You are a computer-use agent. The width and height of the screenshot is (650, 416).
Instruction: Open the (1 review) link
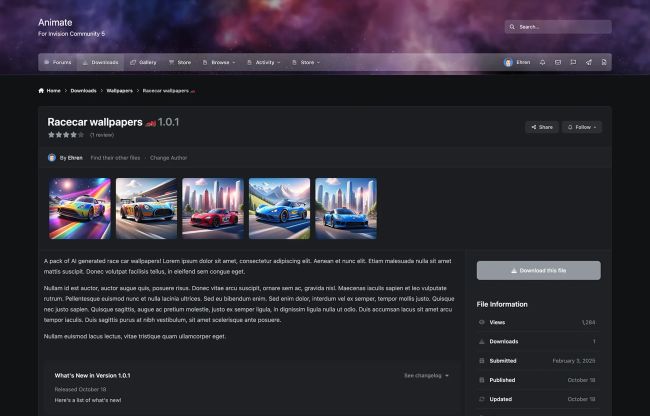click(x=102, y=135)
